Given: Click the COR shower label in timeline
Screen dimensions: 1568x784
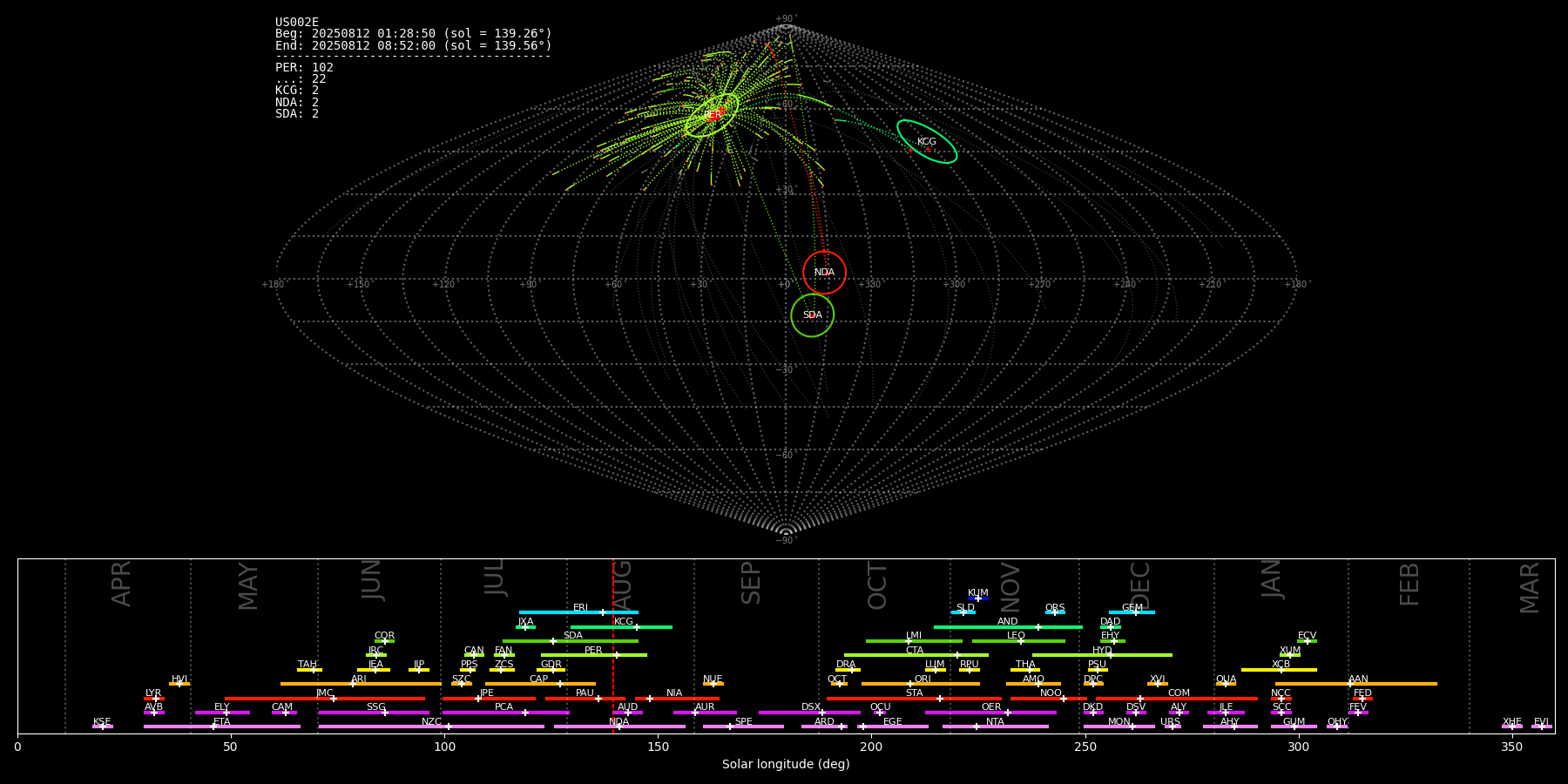Looking at the screenshot, I should point(384,636).
